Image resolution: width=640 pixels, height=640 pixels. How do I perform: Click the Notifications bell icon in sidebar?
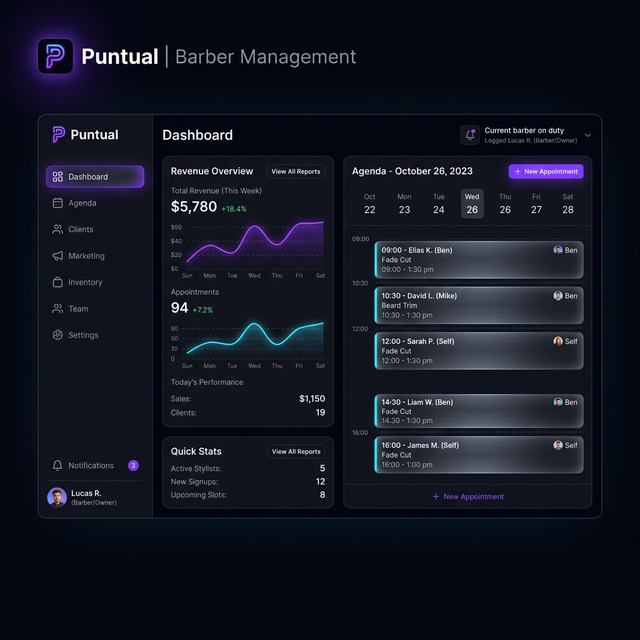58,466
